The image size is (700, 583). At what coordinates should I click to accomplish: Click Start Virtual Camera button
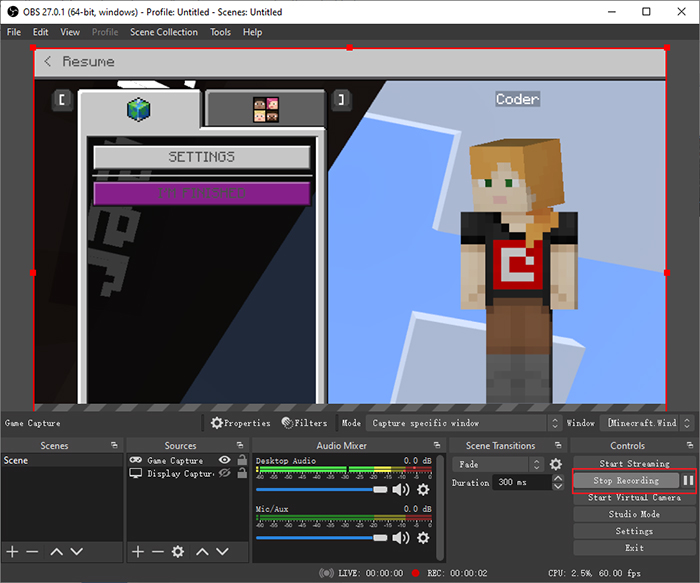pos(634,497)
